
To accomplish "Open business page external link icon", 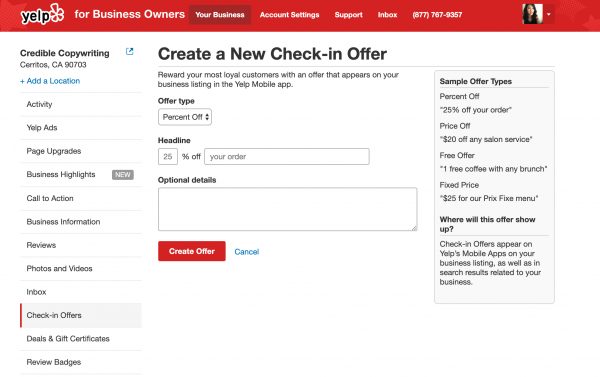I will pos(130,52).
